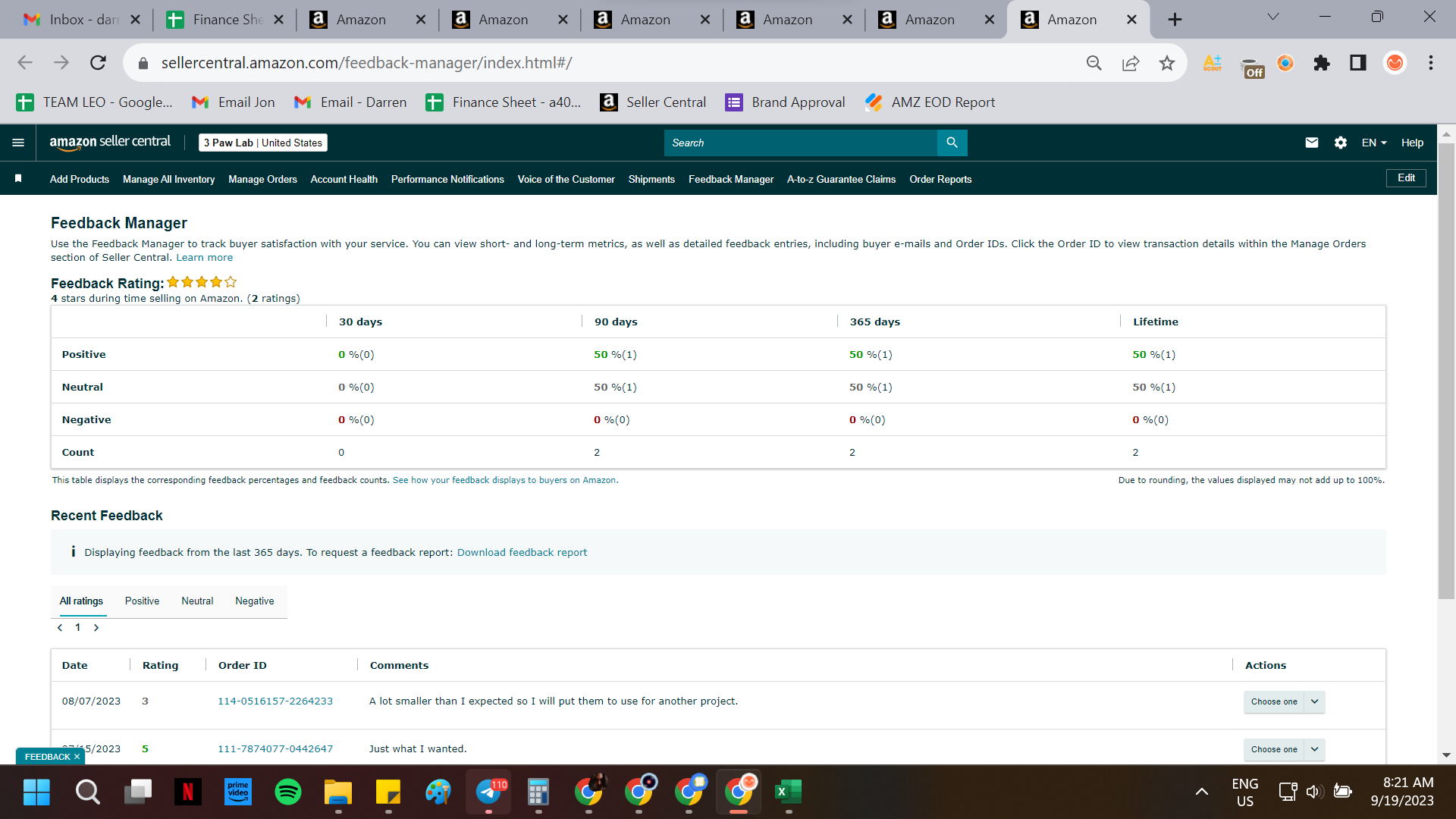Open the AMZ EOD Report bookmark

[x=930, y=102]
